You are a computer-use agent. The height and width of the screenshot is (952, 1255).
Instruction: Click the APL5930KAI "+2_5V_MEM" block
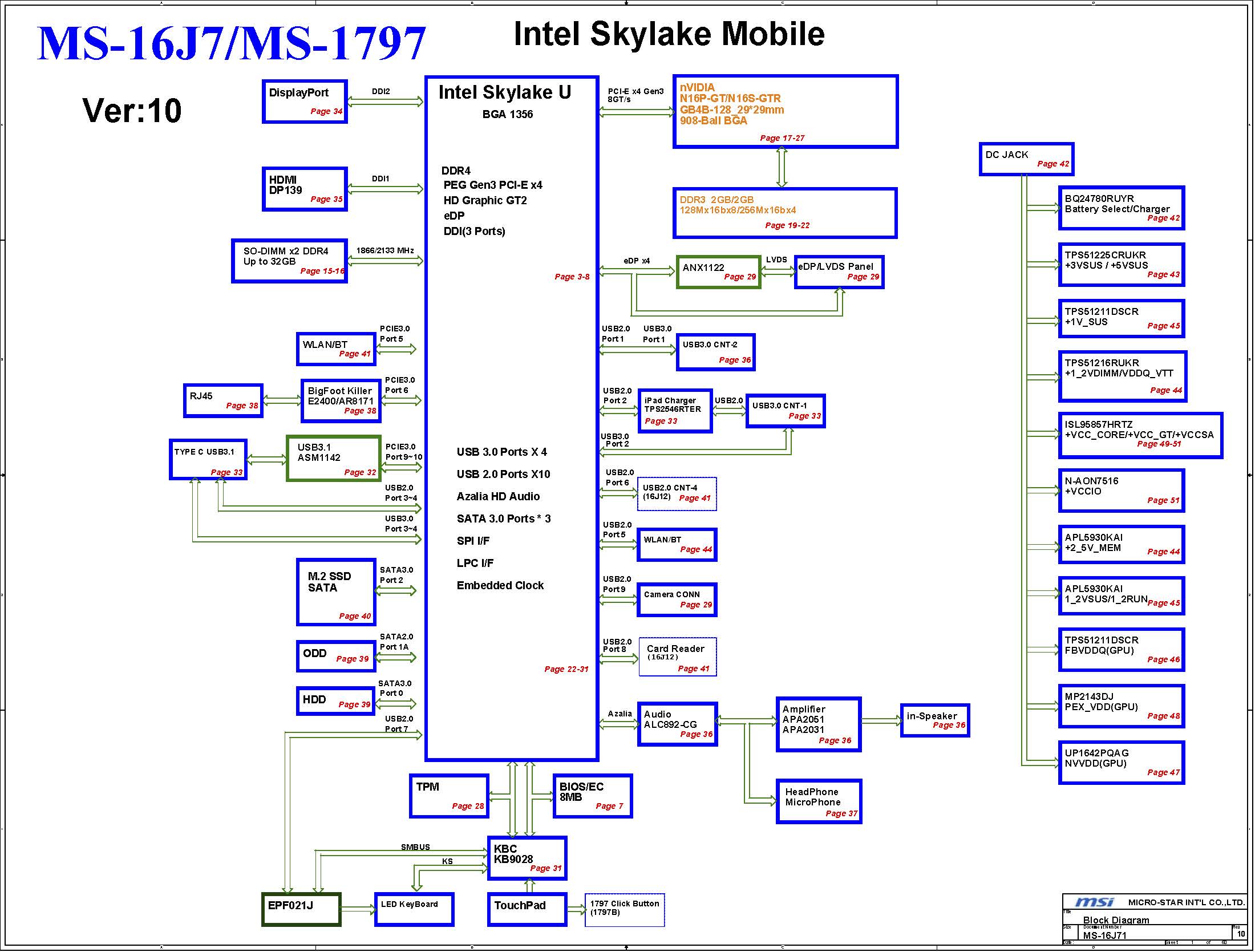click(x=1122, y=545)
